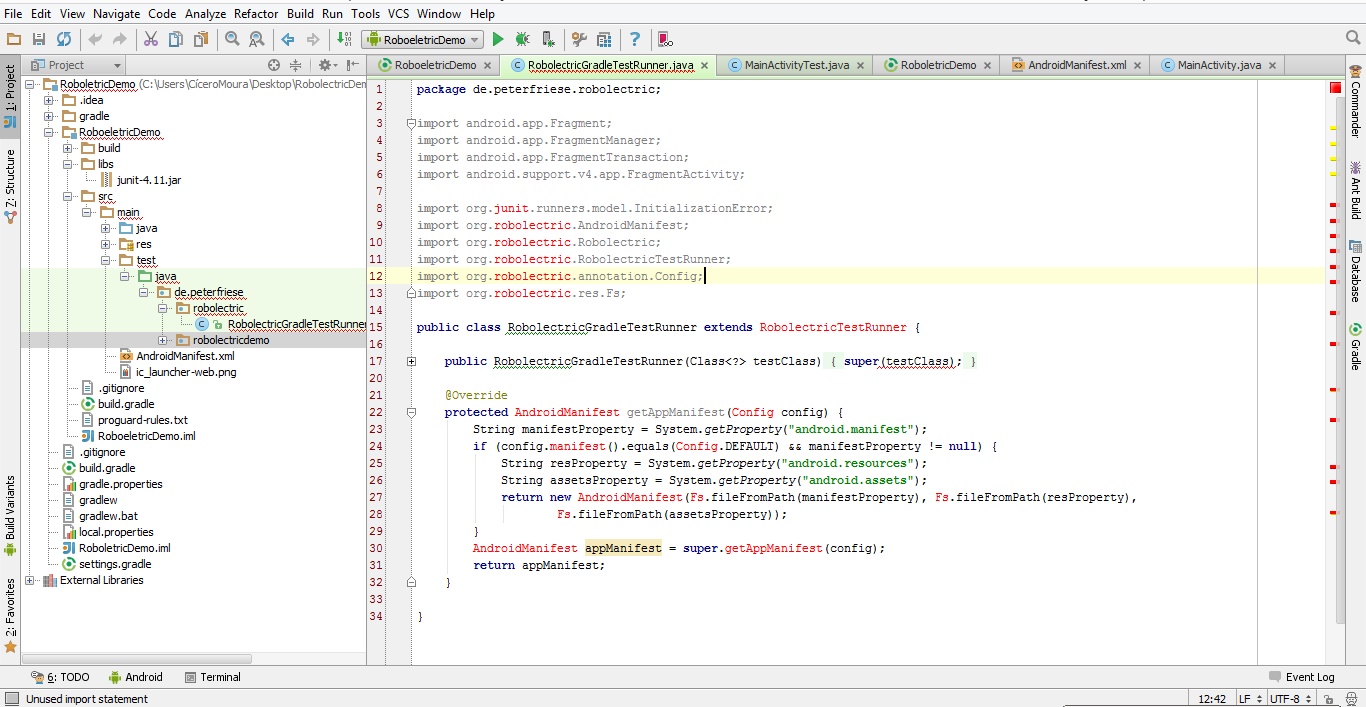Viewport: 1366px width, 707px height.
Task: Click the green Run button
Action: point(497,39)
